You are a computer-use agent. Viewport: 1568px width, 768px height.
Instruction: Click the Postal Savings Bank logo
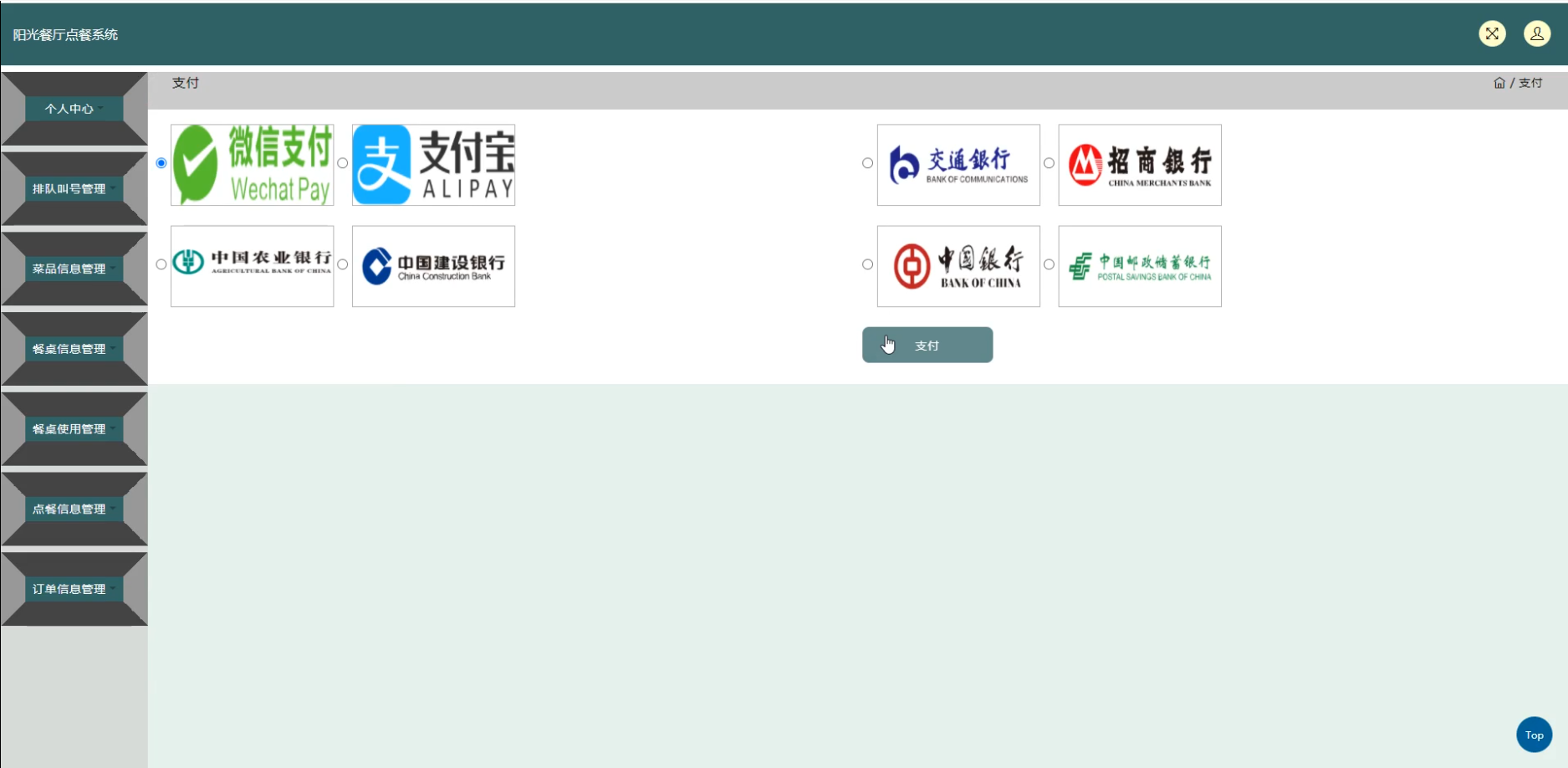1140,266
